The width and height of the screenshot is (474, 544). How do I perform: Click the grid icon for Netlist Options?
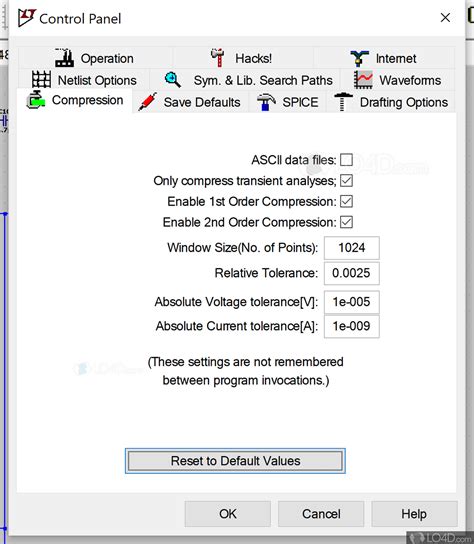(x=41, y=79)
